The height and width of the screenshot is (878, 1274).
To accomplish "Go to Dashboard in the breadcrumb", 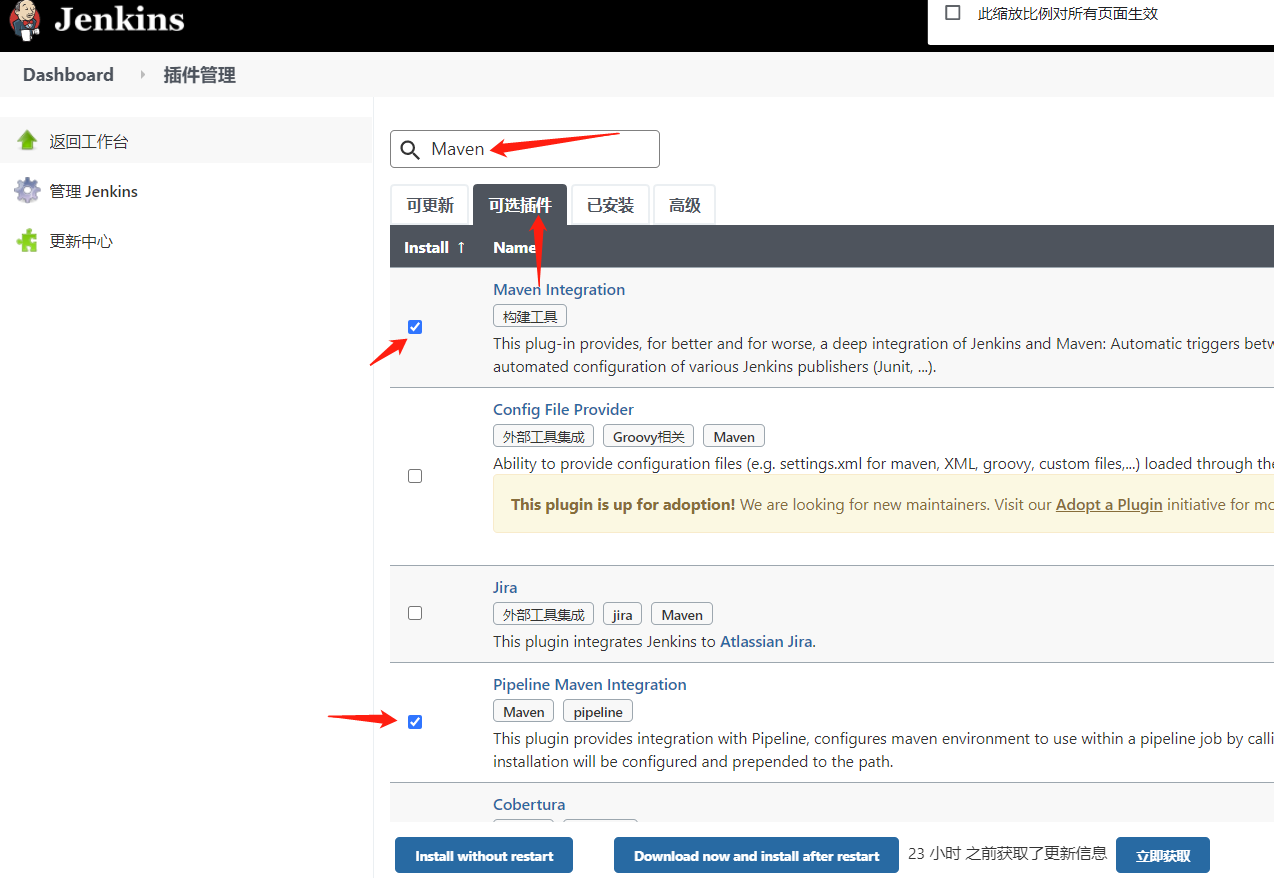I will [x=68, y=75].
